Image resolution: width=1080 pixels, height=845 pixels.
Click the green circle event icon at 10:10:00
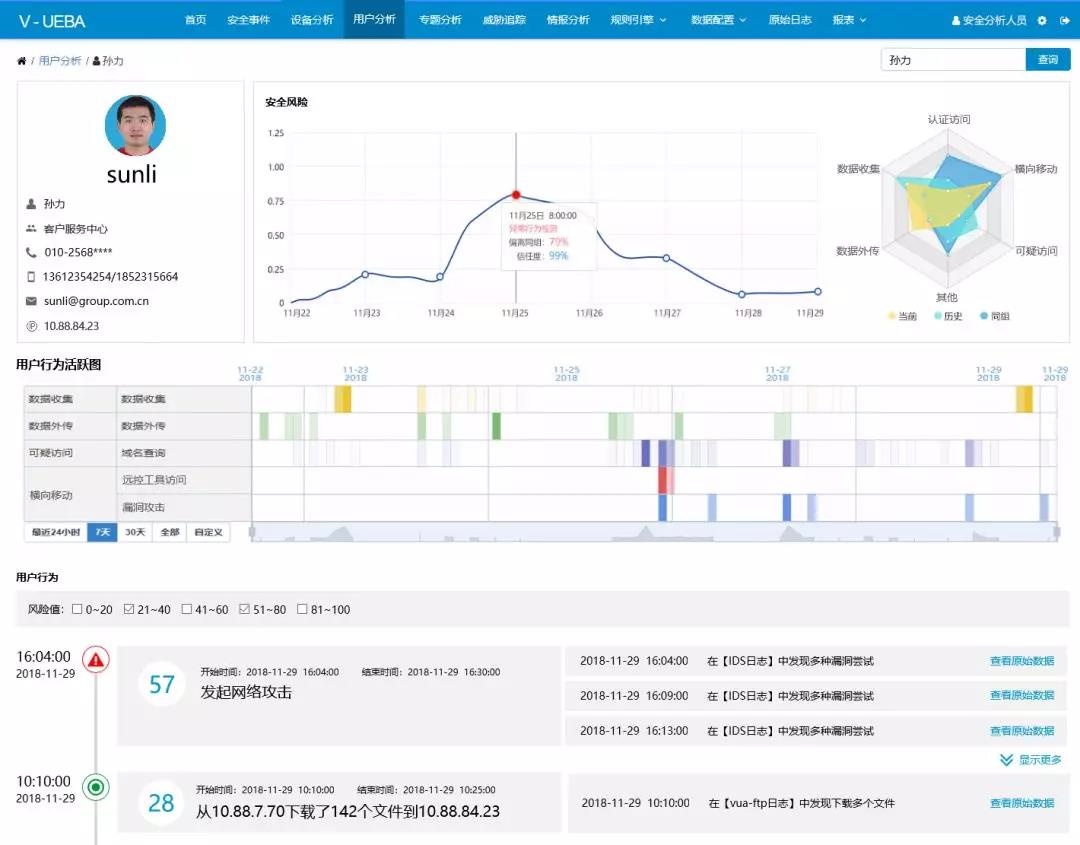(96, 787)
